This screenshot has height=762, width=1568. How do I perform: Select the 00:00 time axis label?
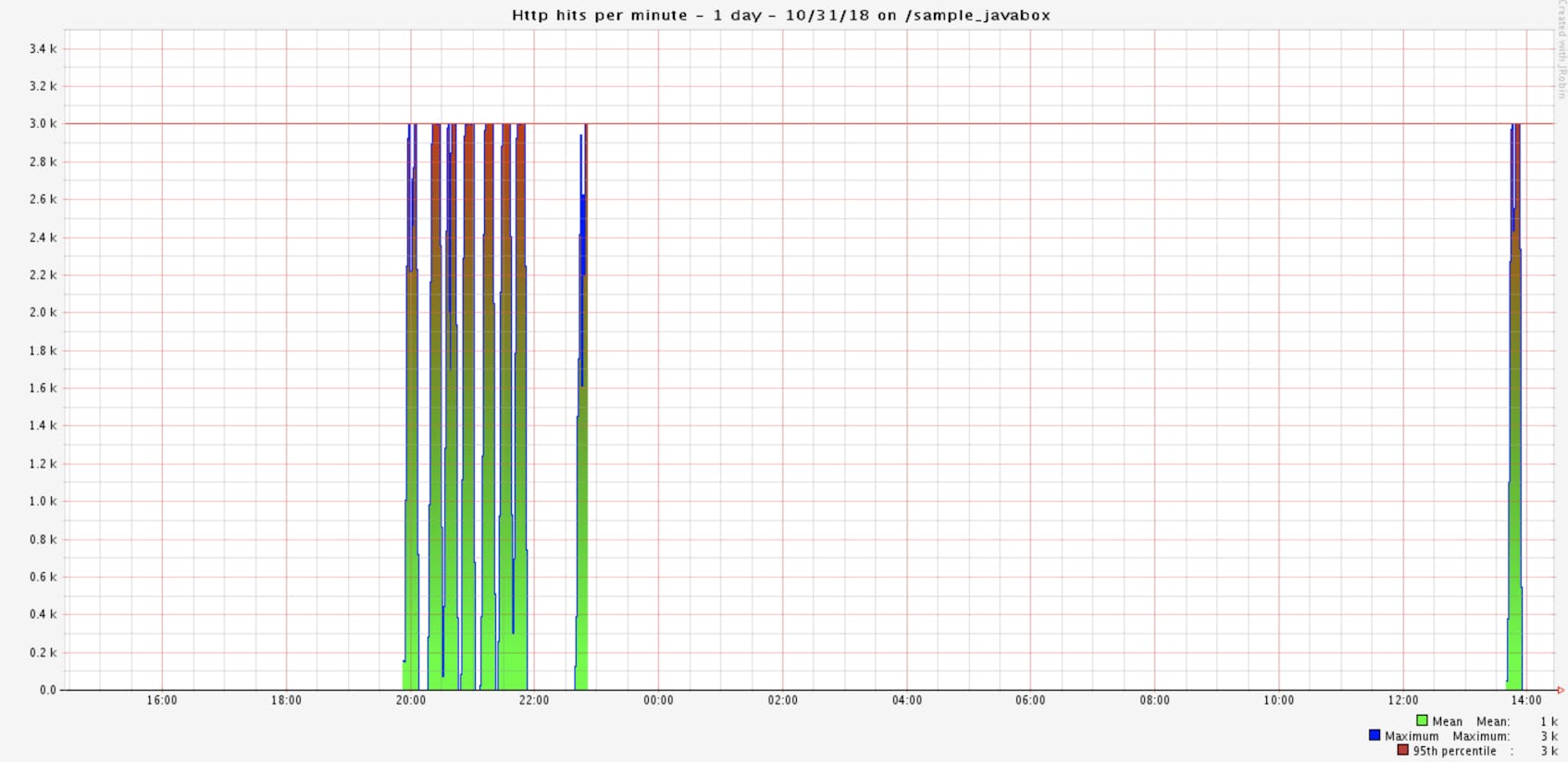pos(658,701)
